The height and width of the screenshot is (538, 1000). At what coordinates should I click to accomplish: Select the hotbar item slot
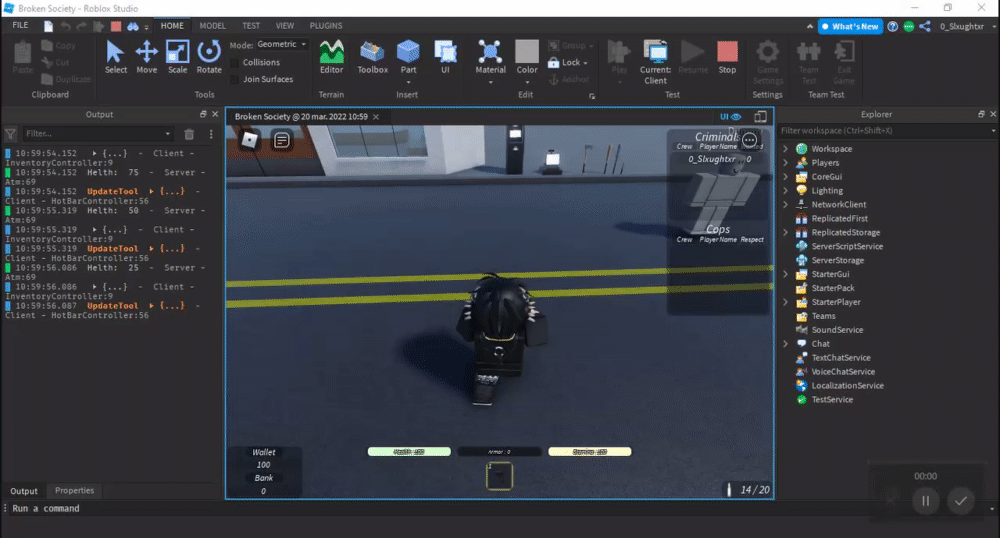[x=499, y=476]
